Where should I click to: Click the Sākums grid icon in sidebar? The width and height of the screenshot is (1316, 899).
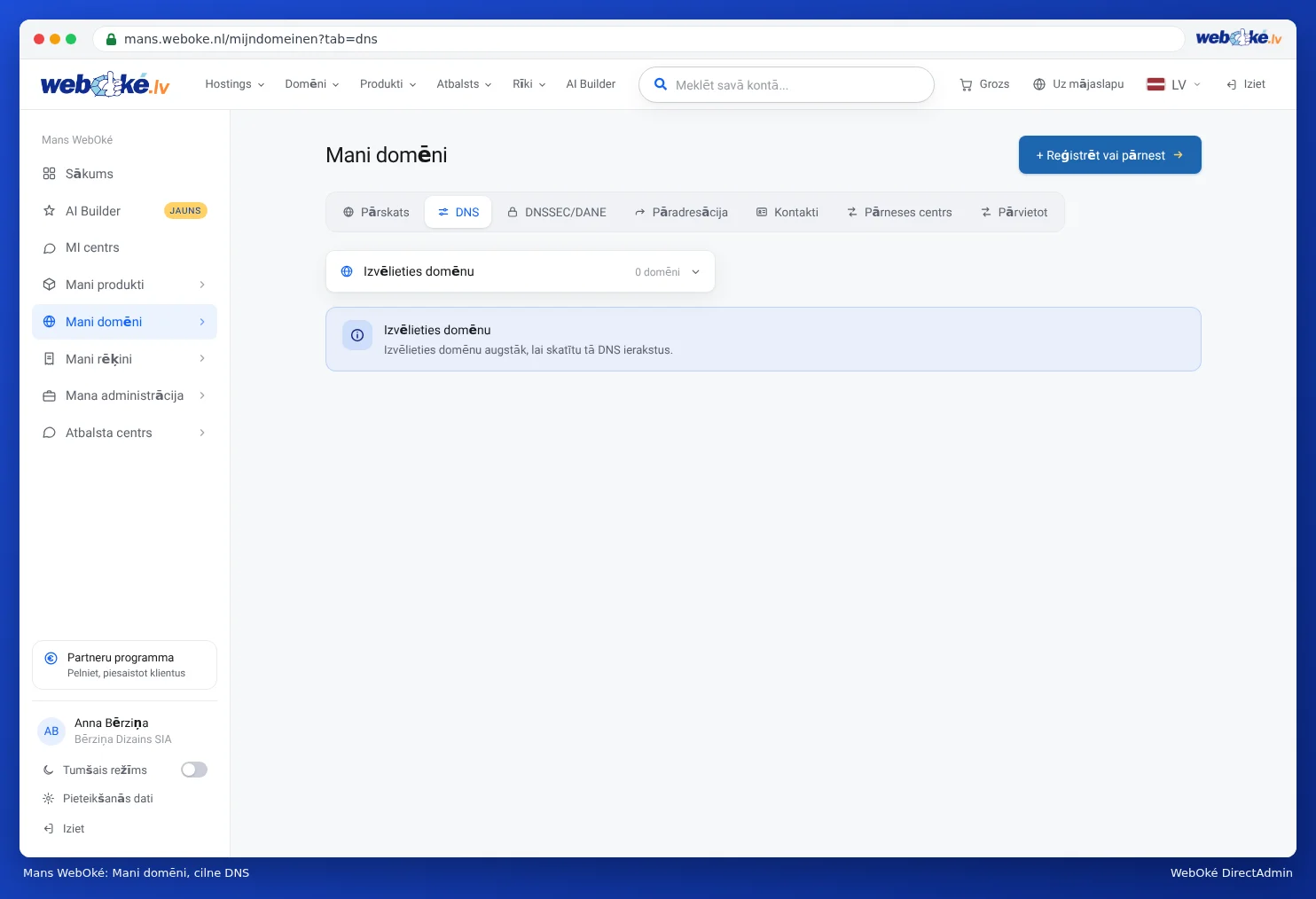click(x=50, y=174)
